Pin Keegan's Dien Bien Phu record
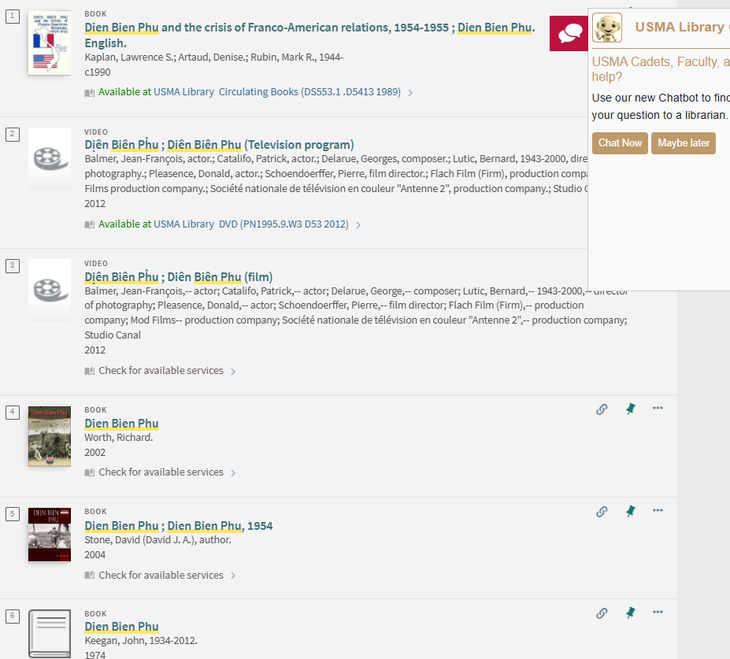This screenshot has width=730, height=659. [630, 613]
